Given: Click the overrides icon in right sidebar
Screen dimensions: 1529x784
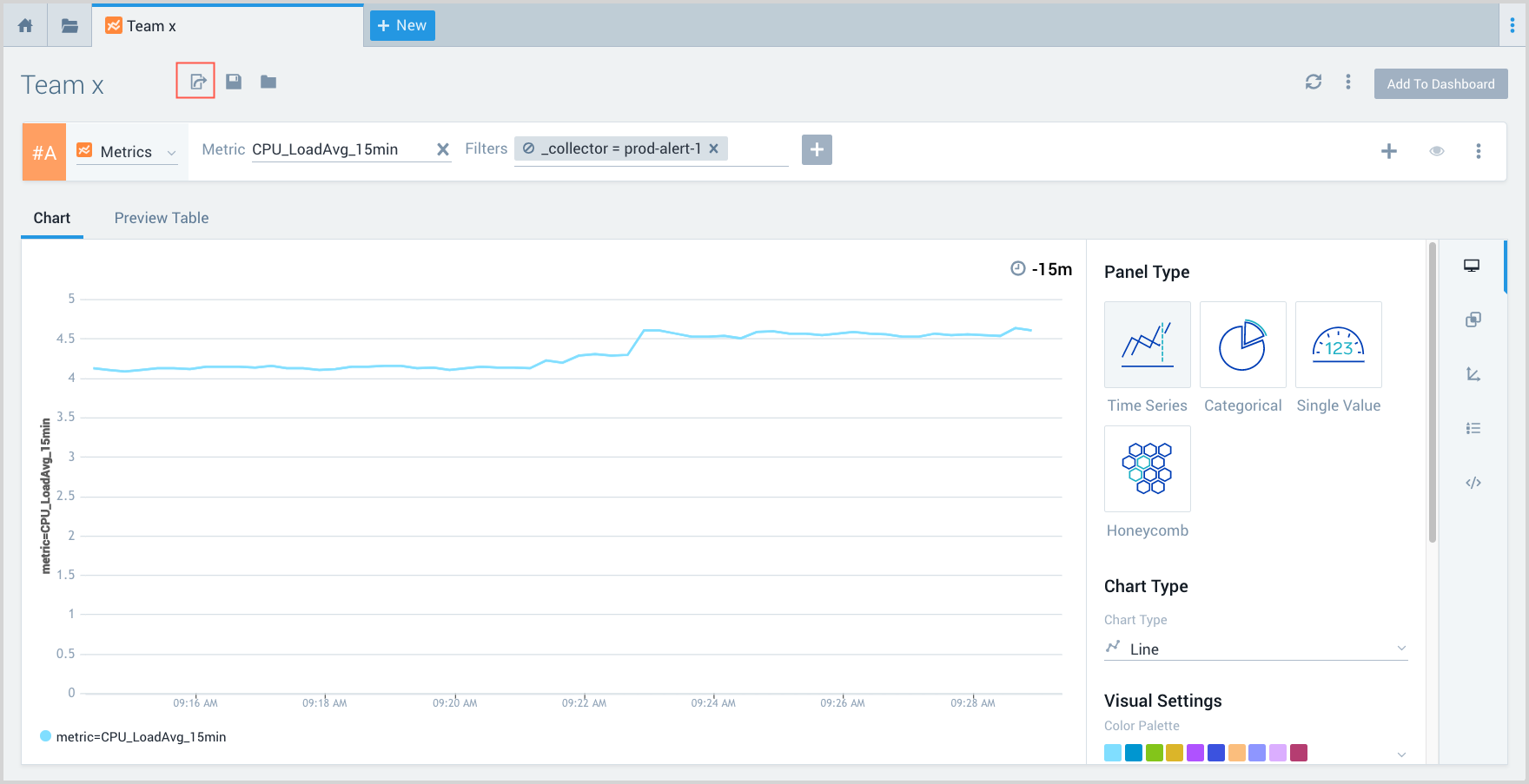Looking at the screenshot, I should [1473, 320].
